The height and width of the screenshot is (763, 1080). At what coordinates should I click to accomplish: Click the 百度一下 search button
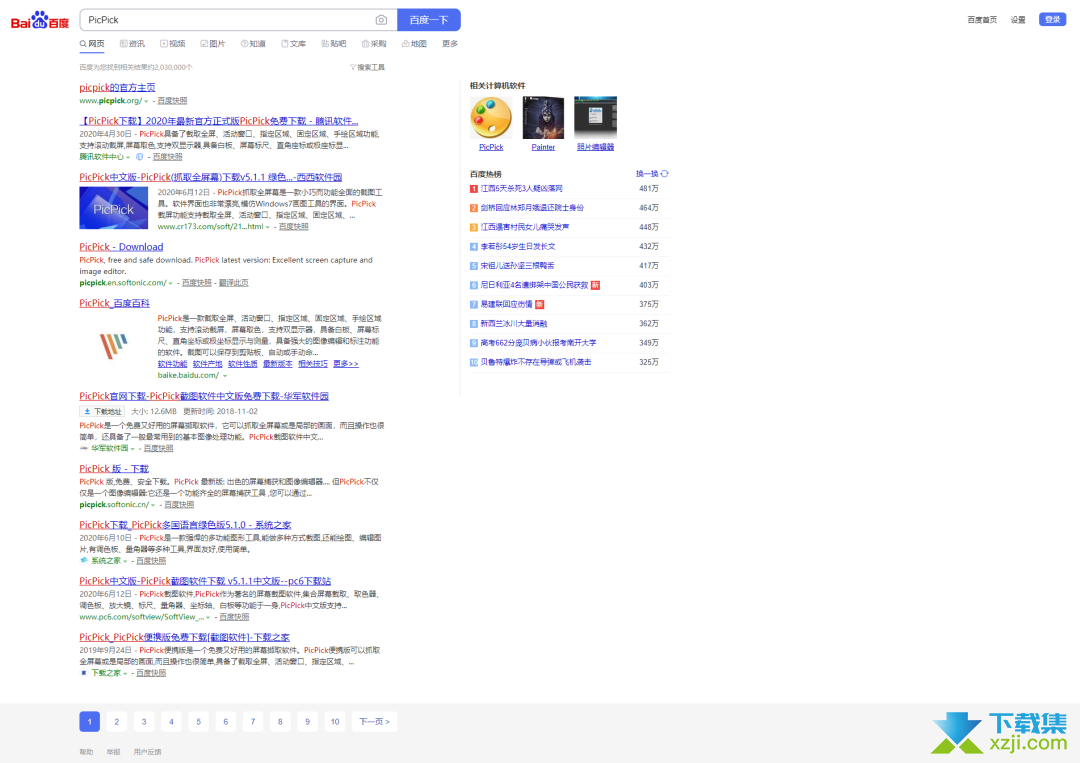pyautogui.click(x=428, y=20)
